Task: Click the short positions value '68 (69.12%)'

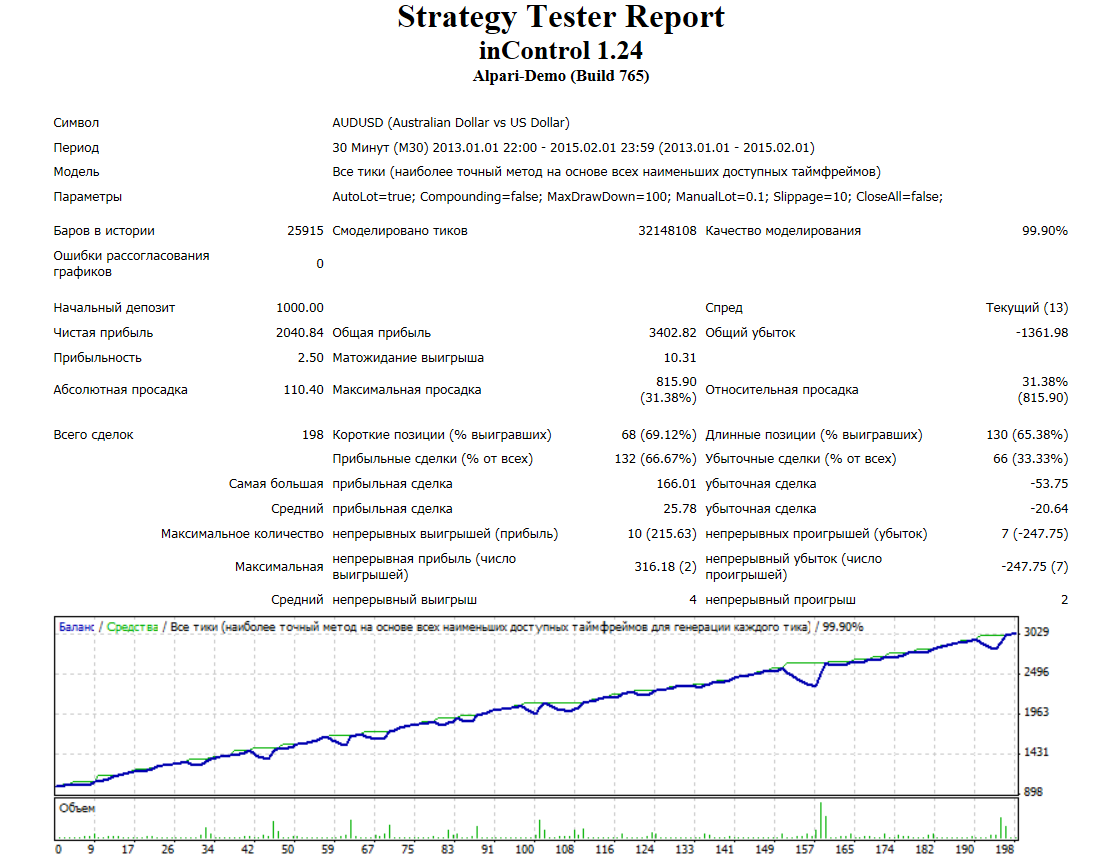Action: click(659, 435)
